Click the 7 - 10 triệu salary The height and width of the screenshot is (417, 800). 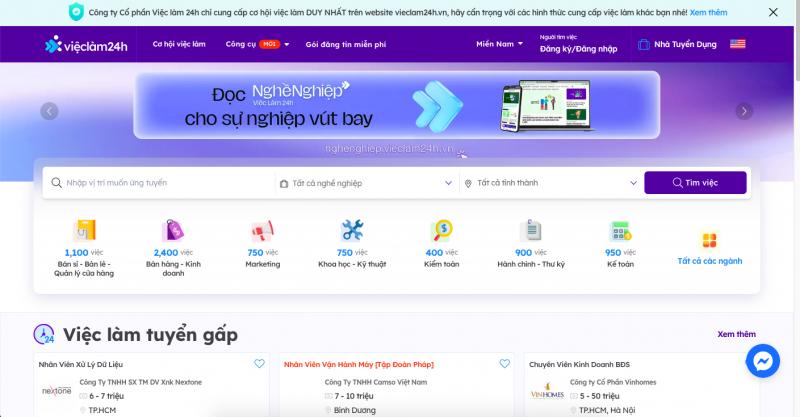pyautogui.click(x=354, y=396)
